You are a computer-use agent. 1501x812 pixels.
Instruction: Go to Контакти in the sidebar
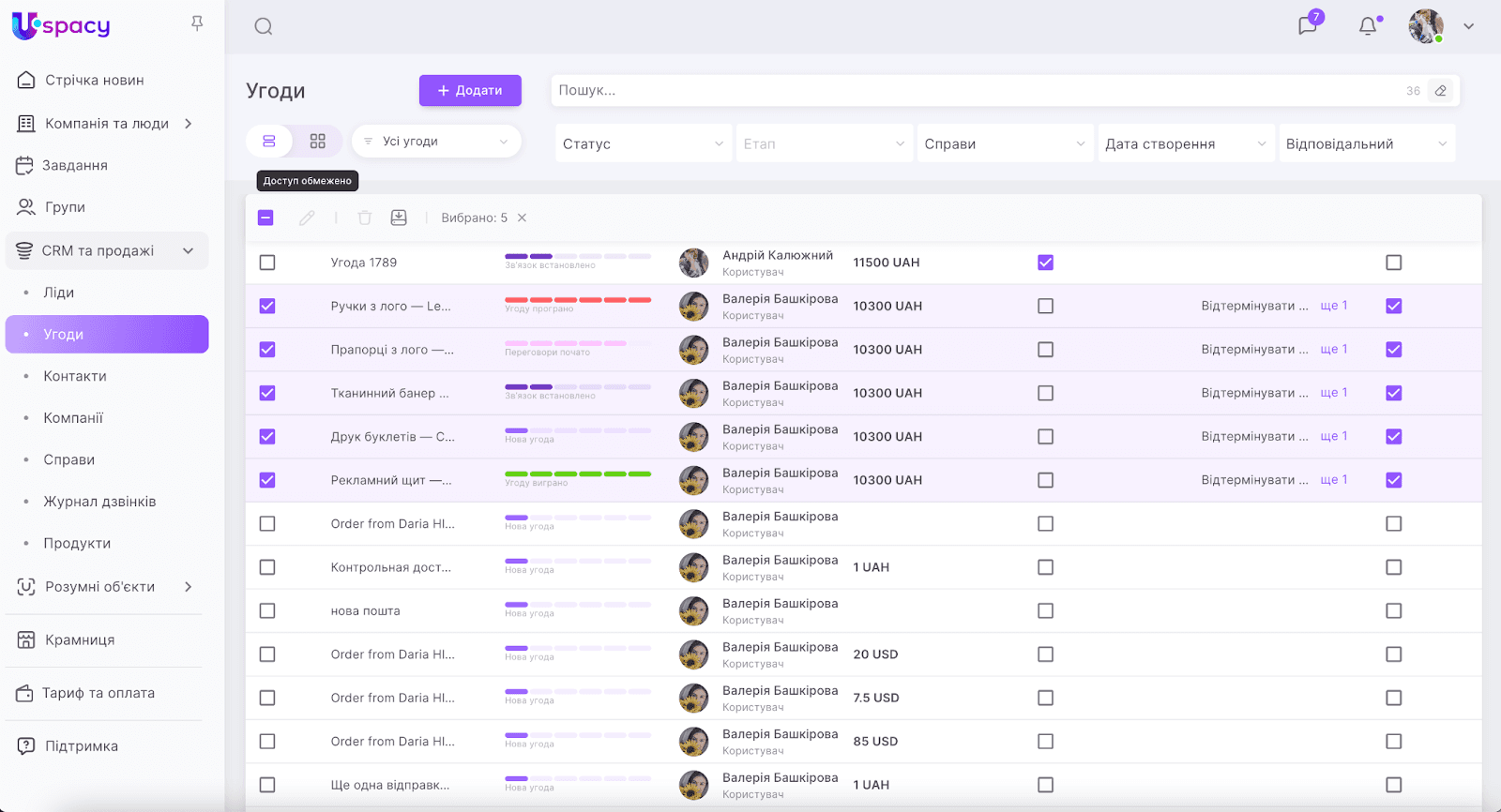[x=75, y=376]
